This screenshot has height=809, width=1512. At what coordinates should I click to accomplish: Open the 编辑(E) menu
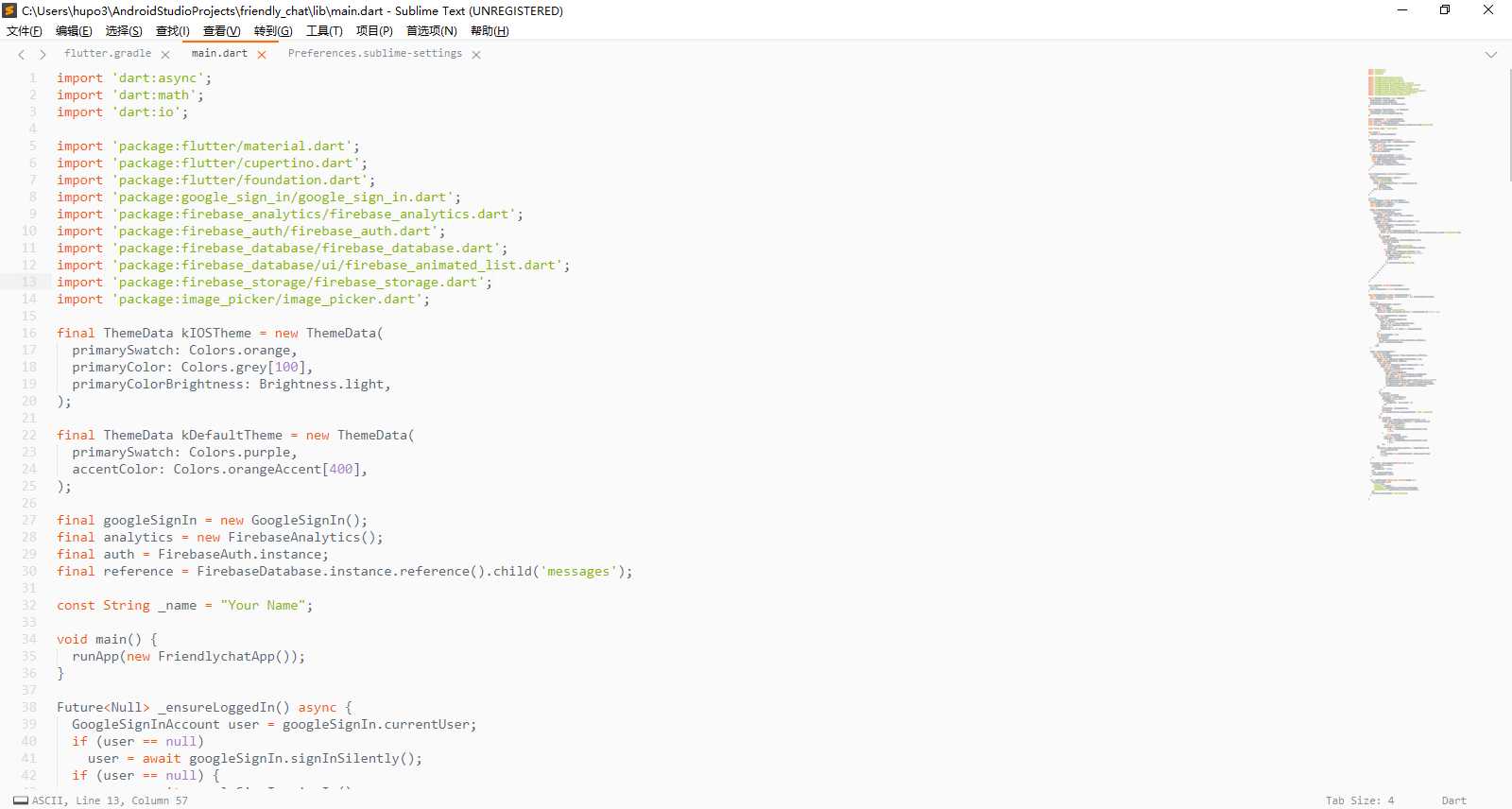(74, 31)
